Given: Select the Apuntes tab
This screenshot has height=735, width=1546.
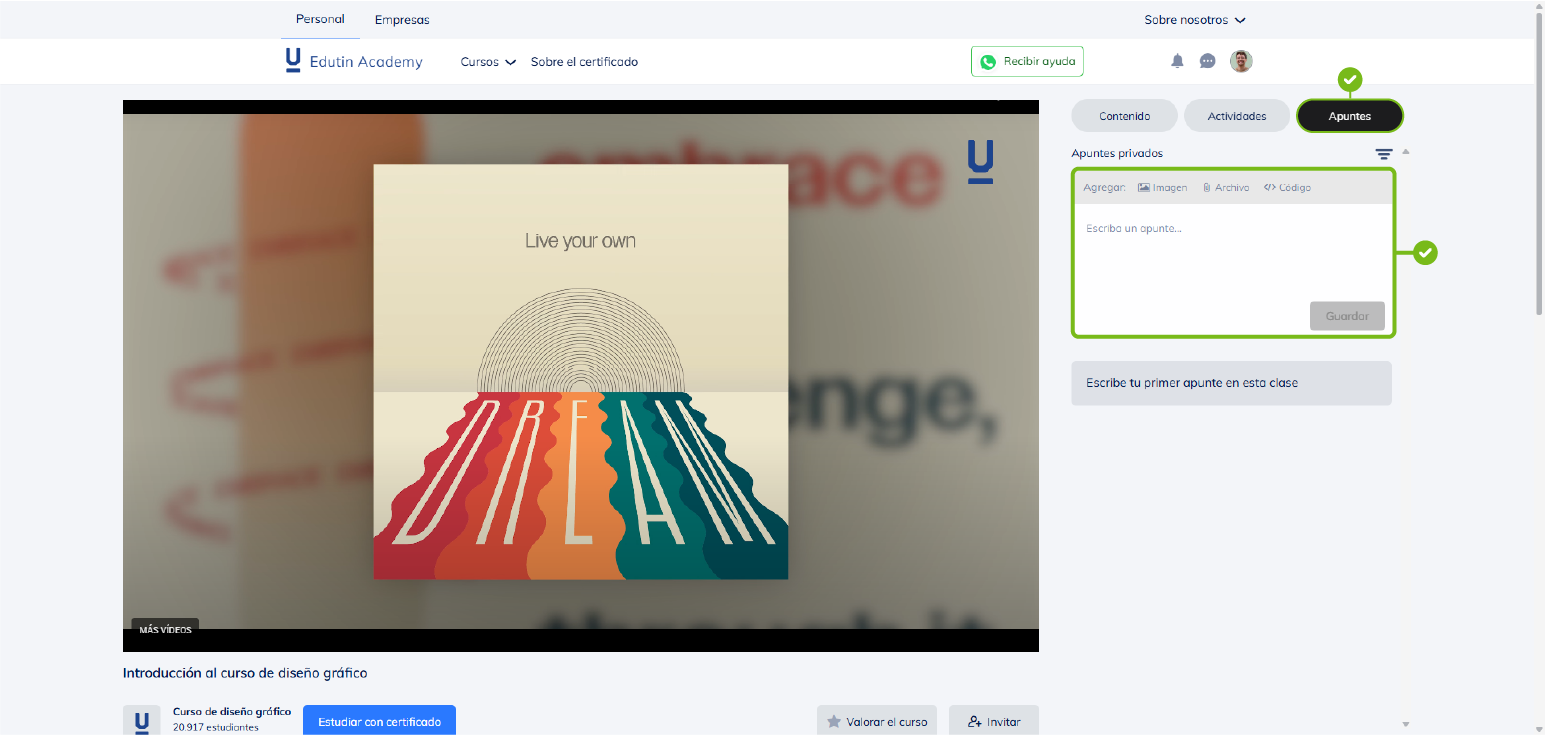Looking at the screenshot, I should tap(1349, 116).
